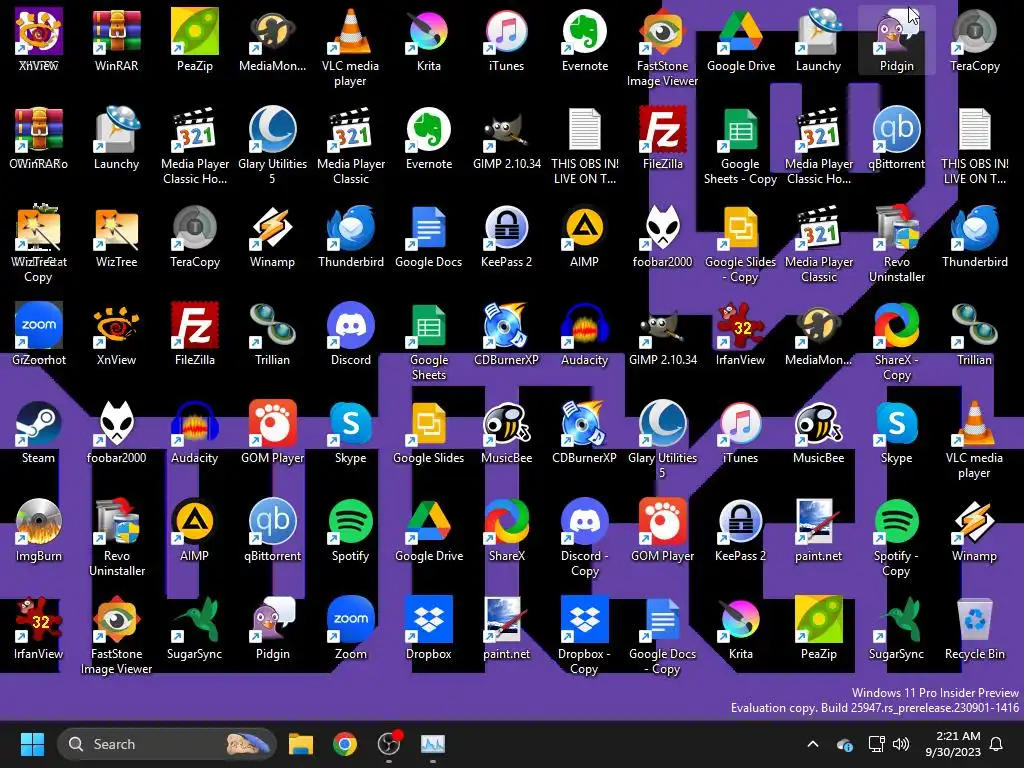Select the VLC media player icon beside Krita

(x=351, y=48)
